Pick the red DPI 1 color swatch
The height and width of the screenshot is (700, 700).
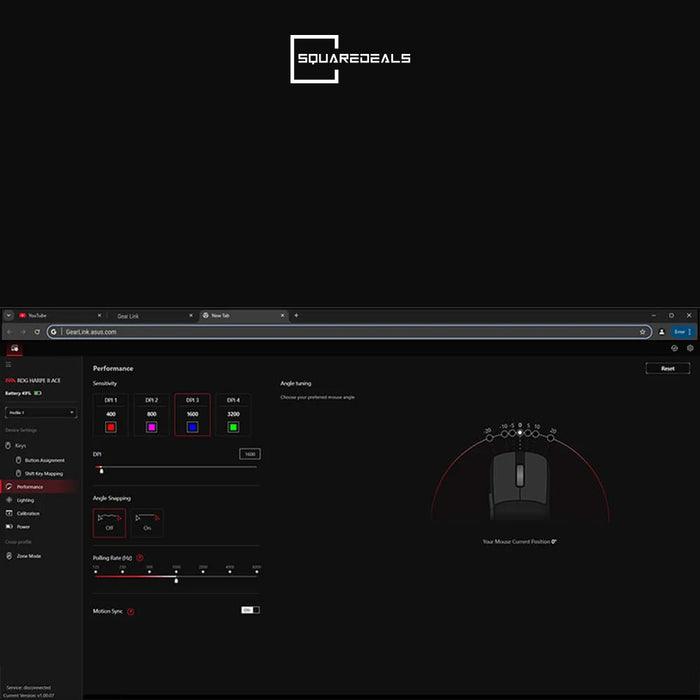tap(111, 427)
